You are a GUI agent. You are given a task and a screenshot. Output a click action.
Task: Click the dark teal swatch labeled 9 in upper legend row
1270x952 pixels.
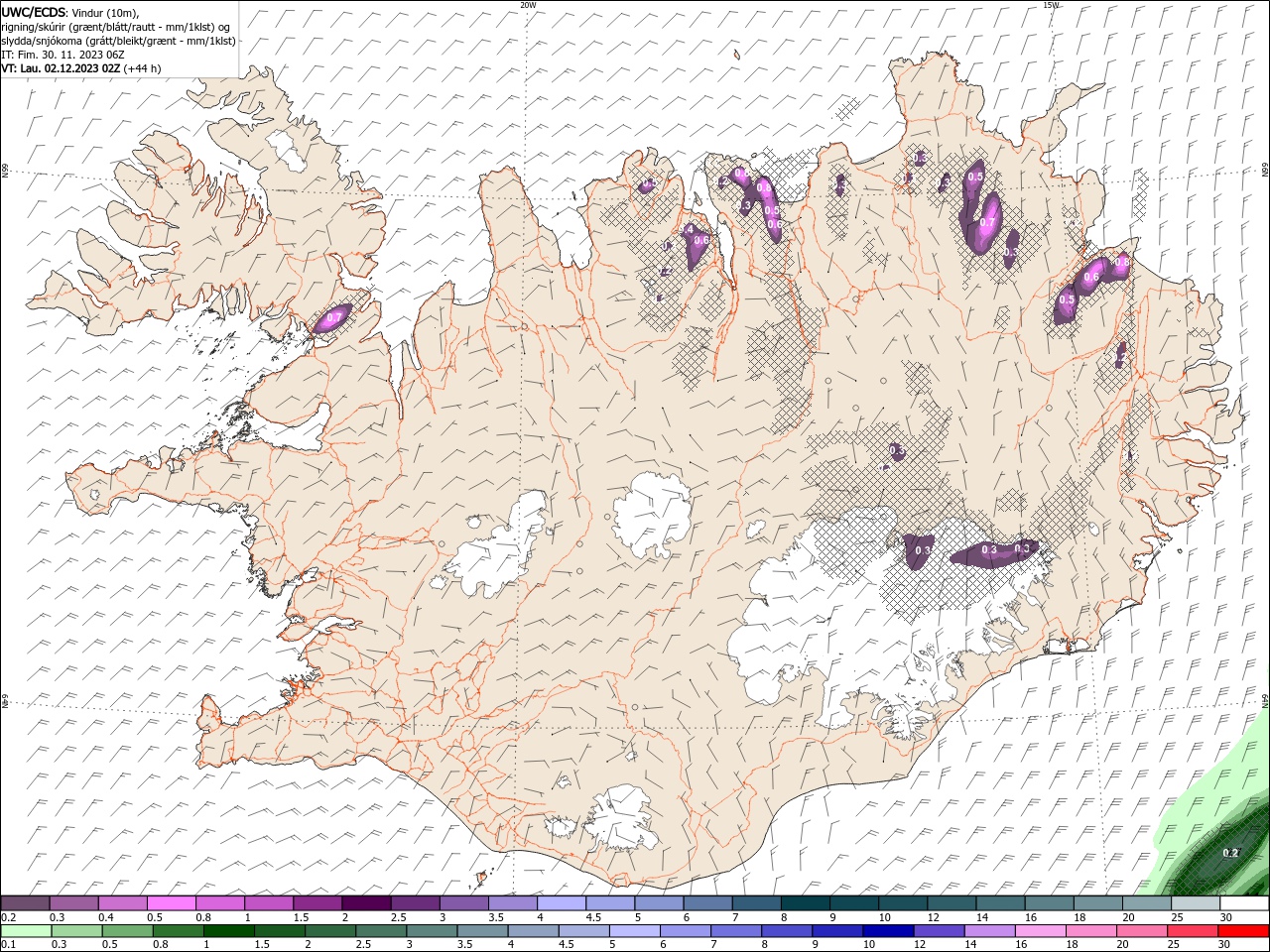[854, 902]
